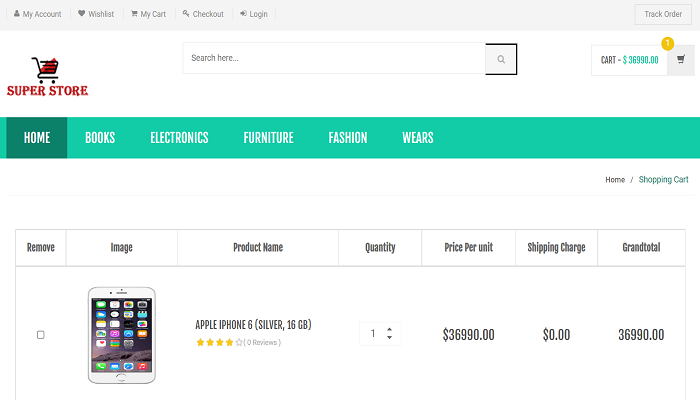Click Home breadcrumb link
This screenshot has width=700, height=400.
click(x=615, y=180)
